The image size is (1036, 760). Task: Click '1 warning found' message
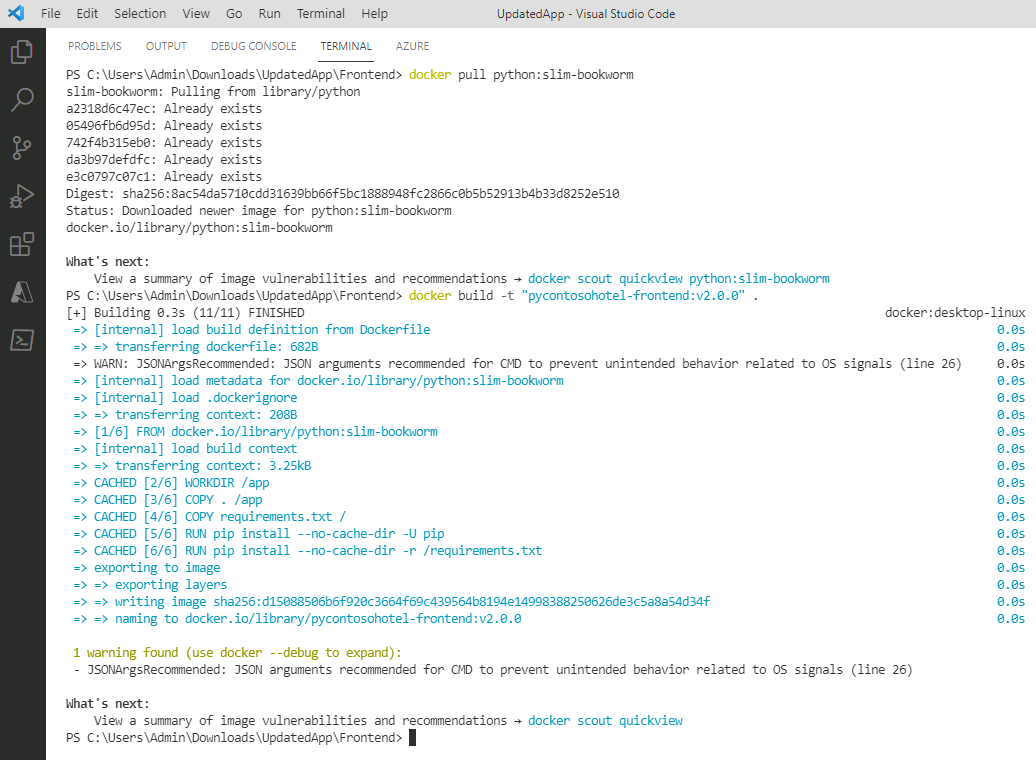tap(237, 653)
